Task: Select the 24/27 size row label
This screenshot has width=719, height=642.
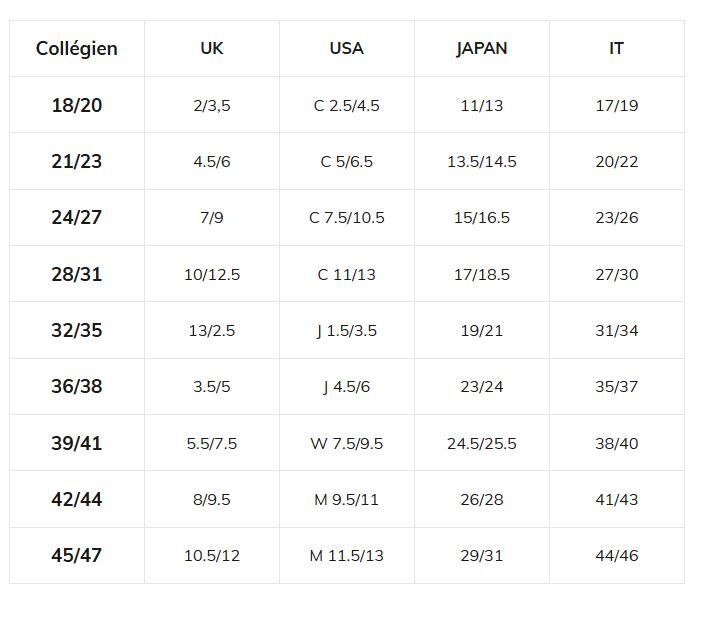Action: click(x=77, y=217)
